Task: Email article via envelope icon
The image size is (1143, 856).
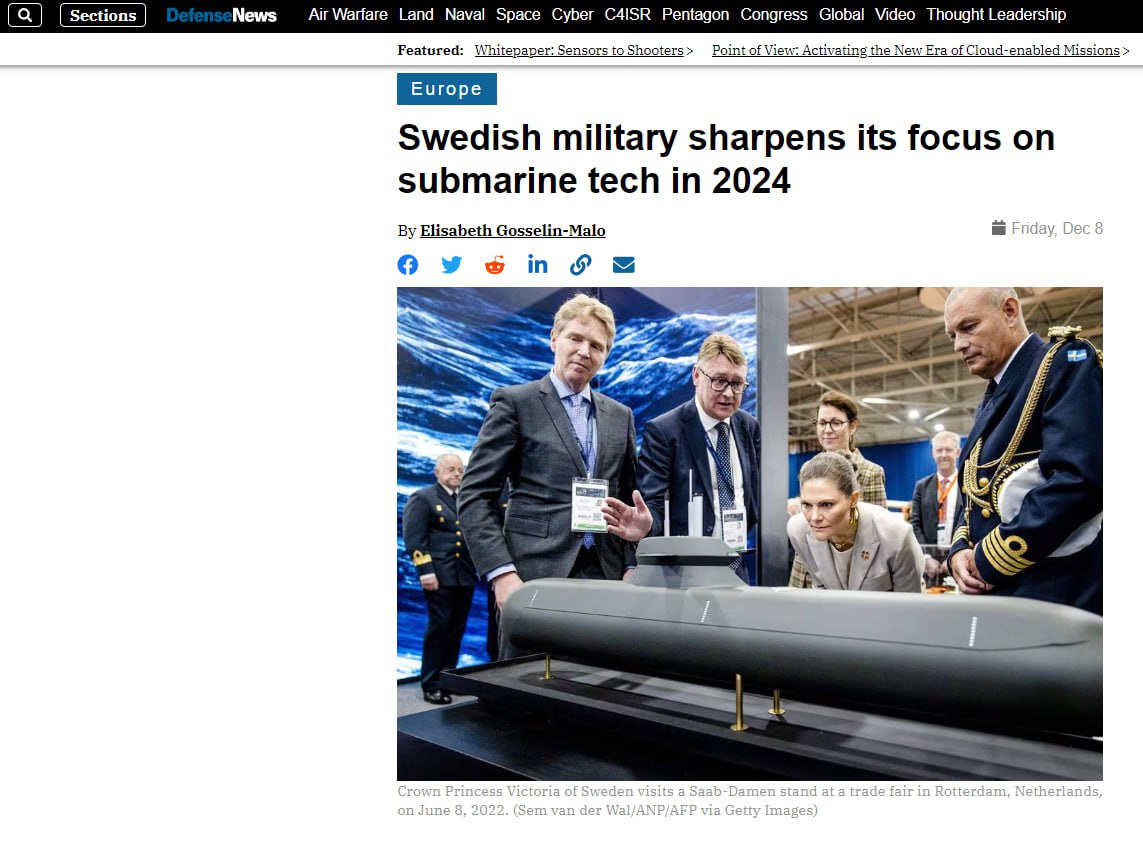Action: (x=623, y=265)
